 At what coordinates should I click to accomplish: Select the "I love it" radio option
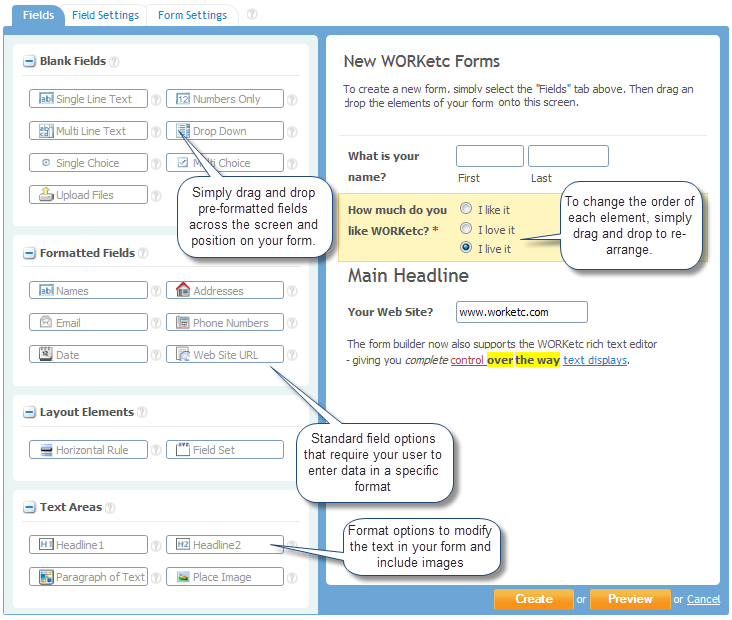click(x=466, y=229)
